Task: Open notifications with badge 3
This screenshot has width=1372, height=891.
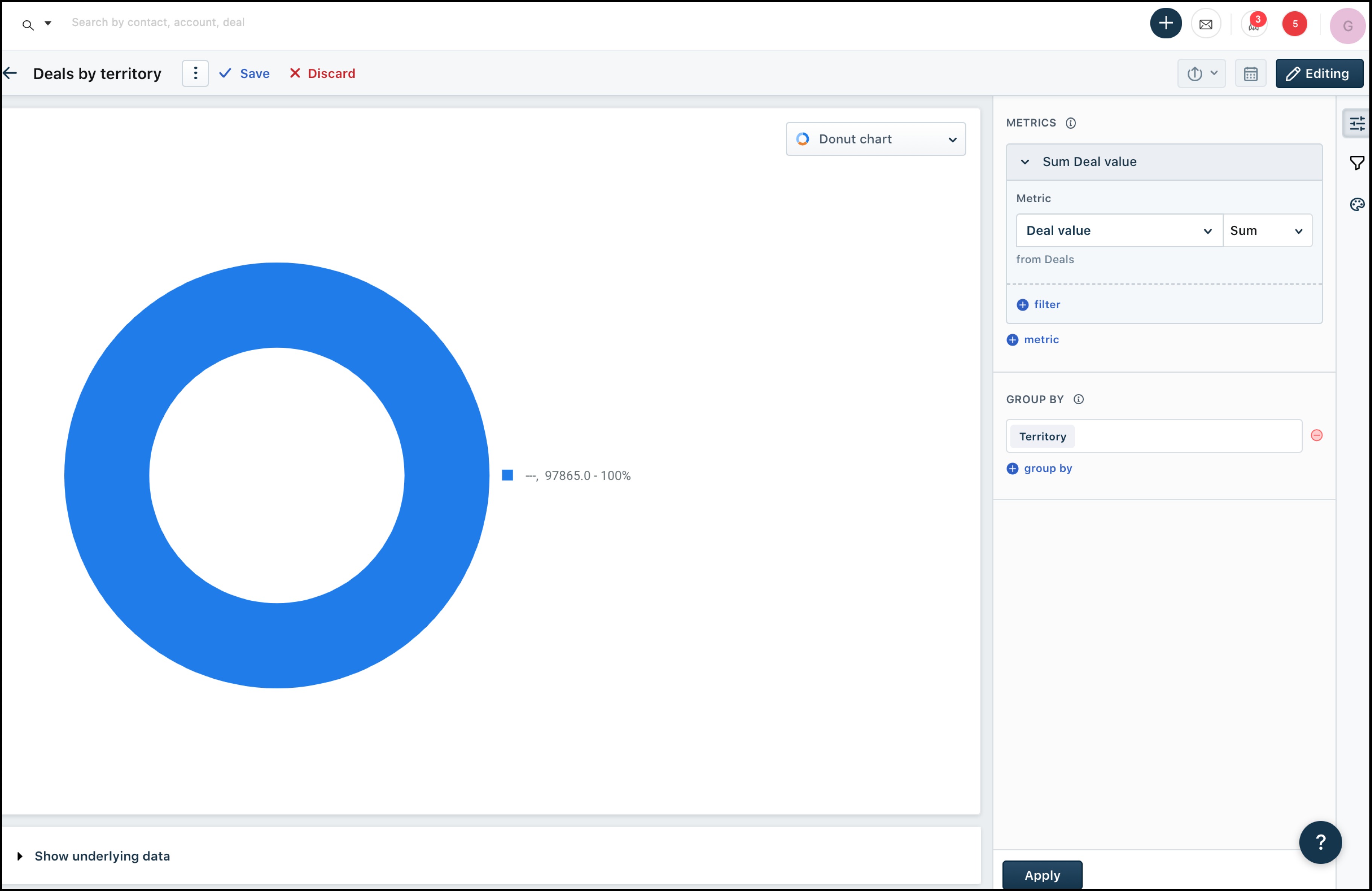Action: [1253, 24]
